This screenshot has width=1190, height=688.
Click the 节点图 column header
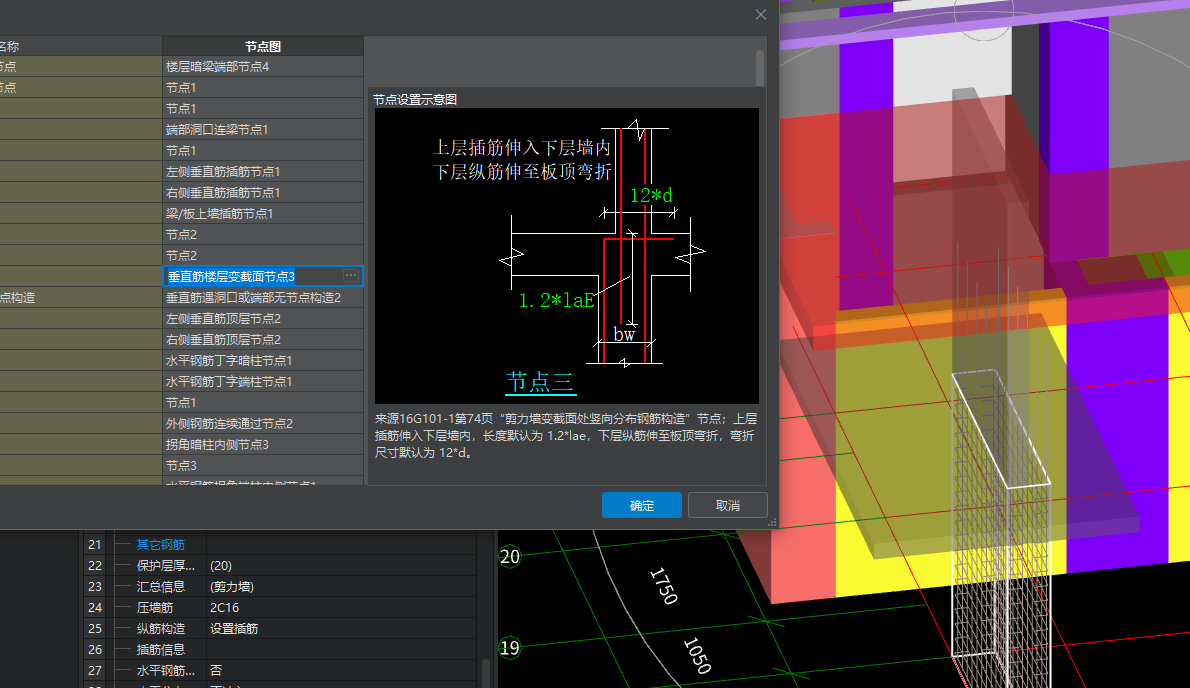point(263,46)
